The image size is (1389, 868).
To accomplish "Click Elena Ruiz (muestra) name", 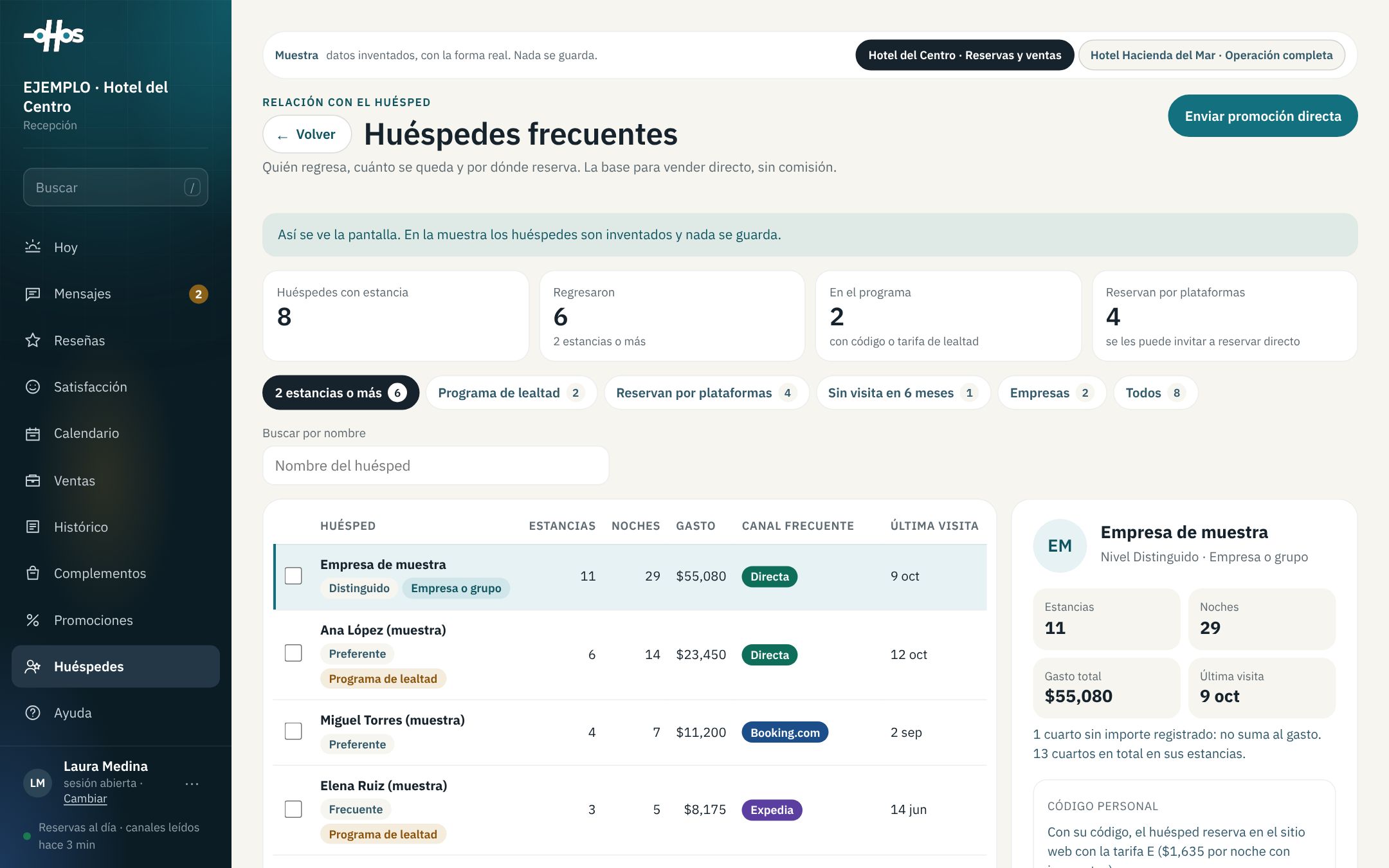I will (383, 786).
